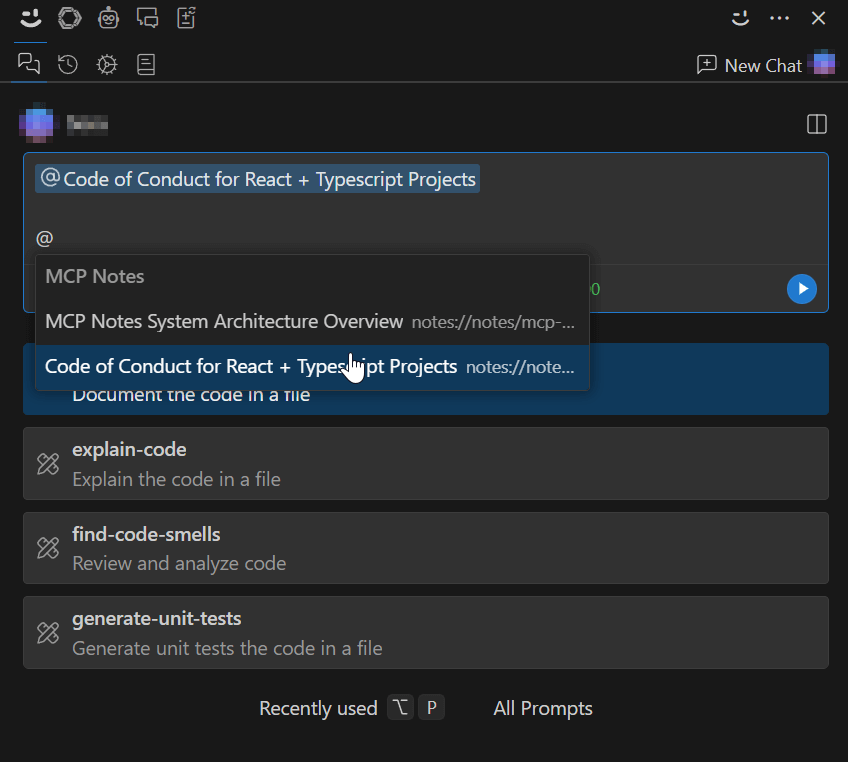Click the robot assistant icon
This screenshot has width=848, height=762.
pos(108,17)
